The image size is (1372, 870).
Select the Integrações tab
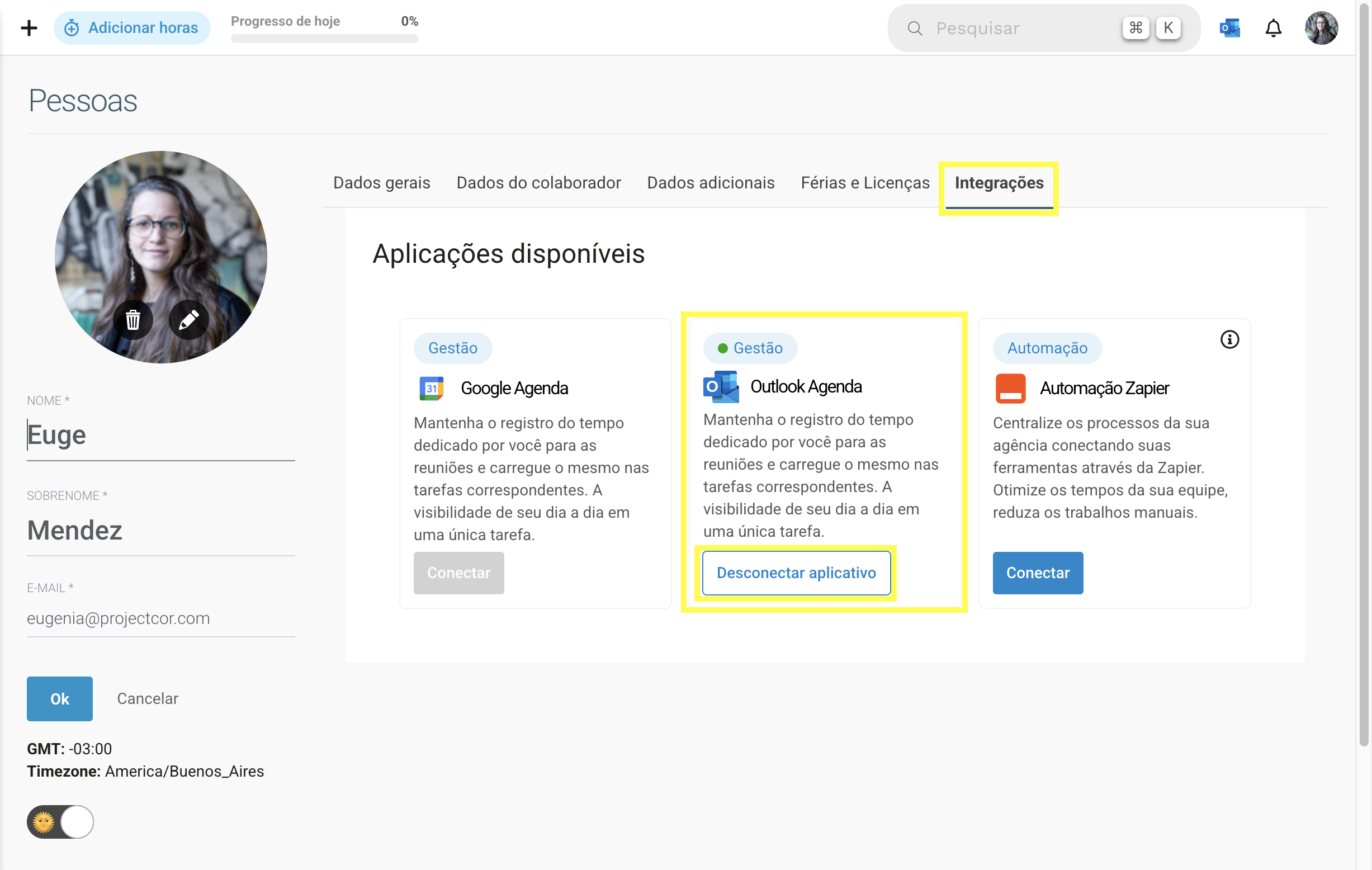point(999,183)
